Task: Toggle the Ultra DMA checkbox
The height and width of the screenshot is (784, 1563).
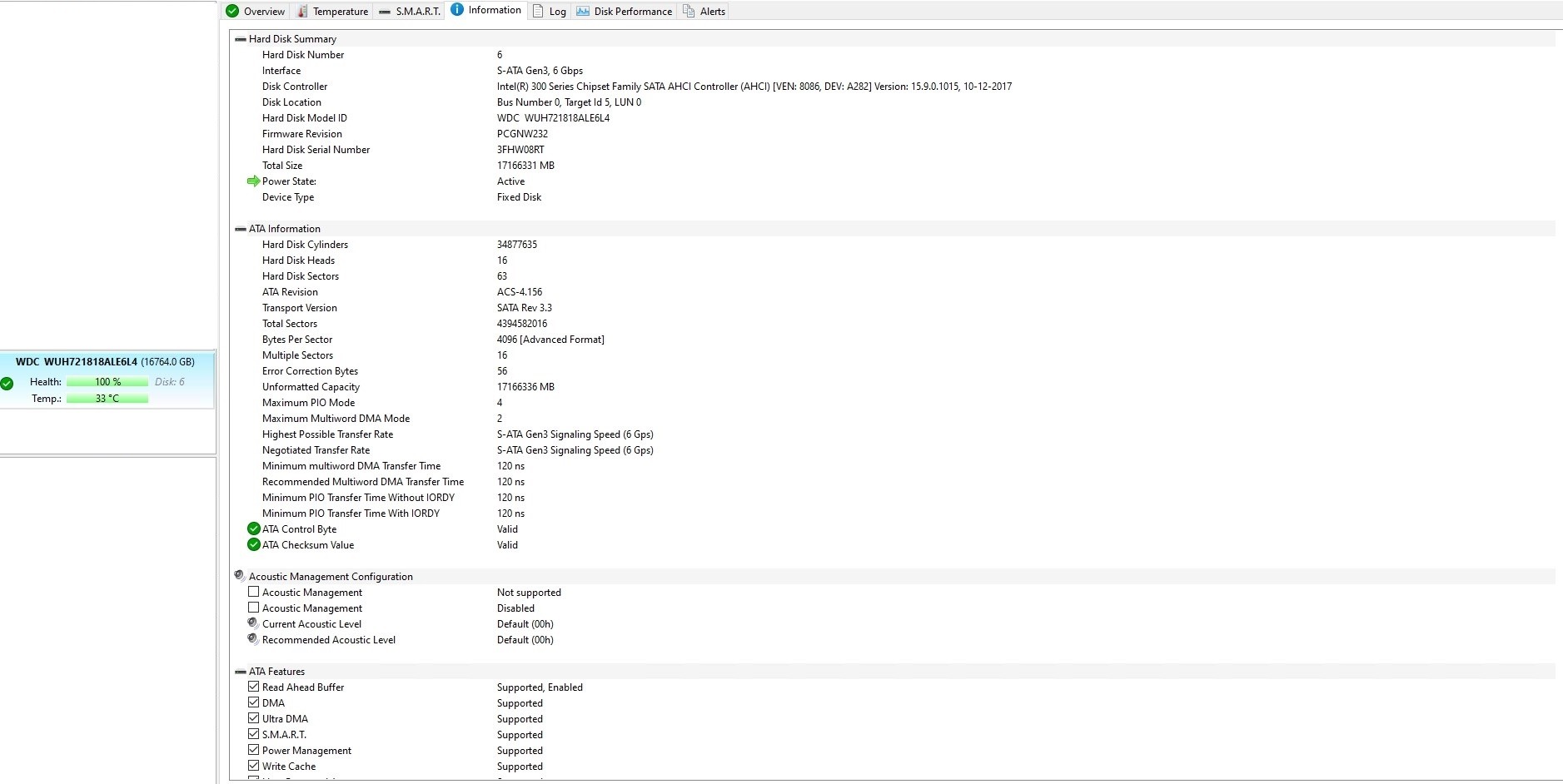Action: click(x=253, y=718)
